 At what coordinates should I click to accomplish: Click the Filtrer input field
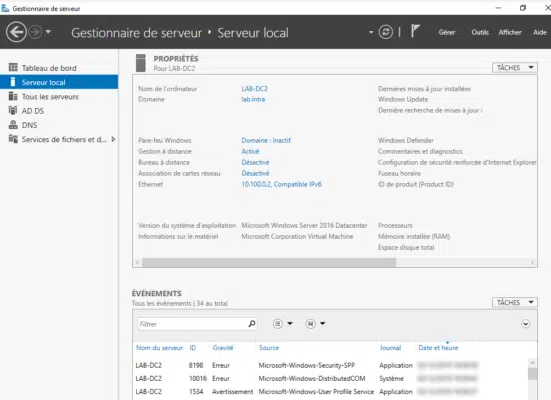(x=193, y=324)
